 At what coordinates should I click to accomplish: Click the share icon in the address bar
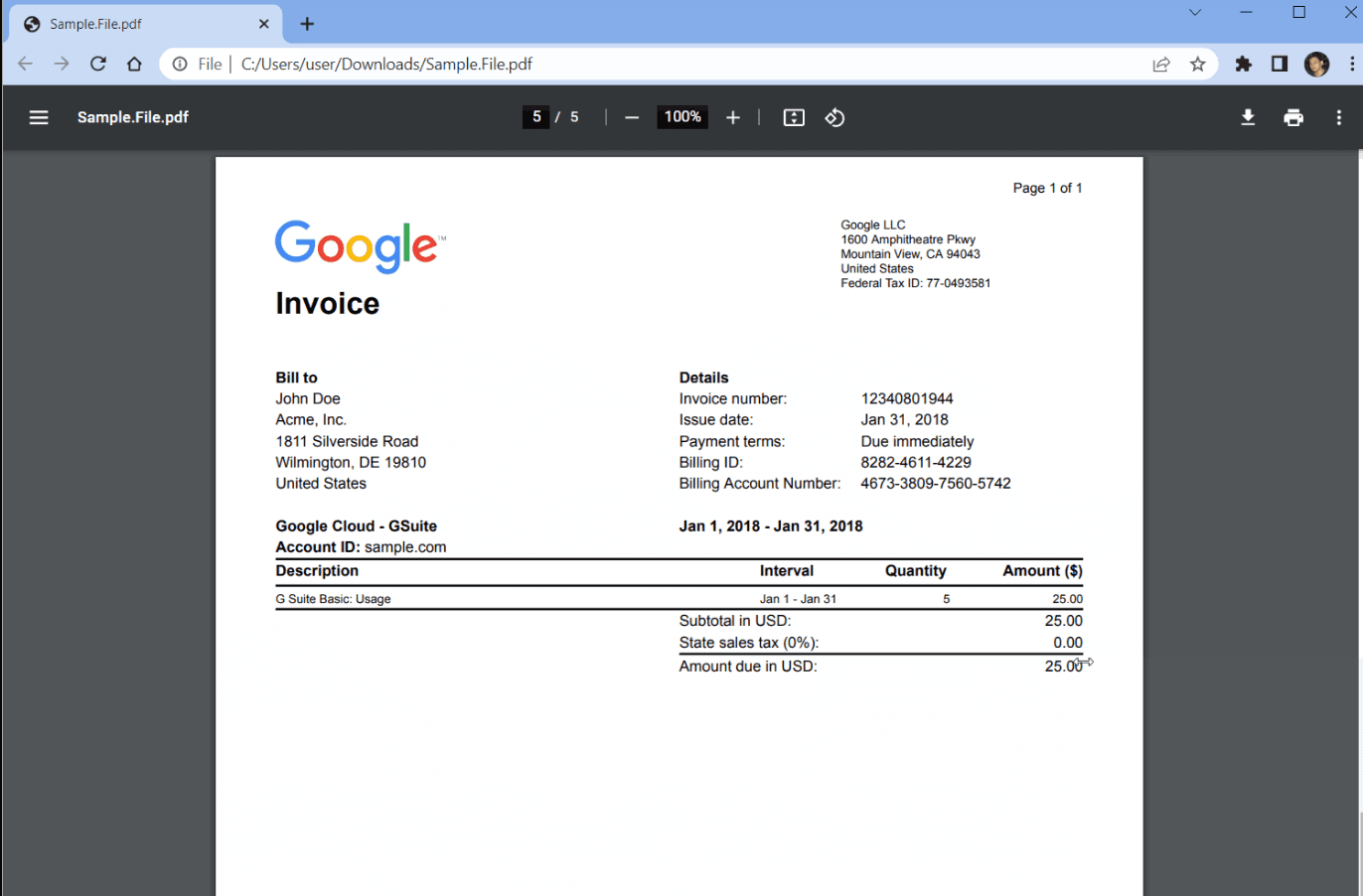click(1160, 63)
